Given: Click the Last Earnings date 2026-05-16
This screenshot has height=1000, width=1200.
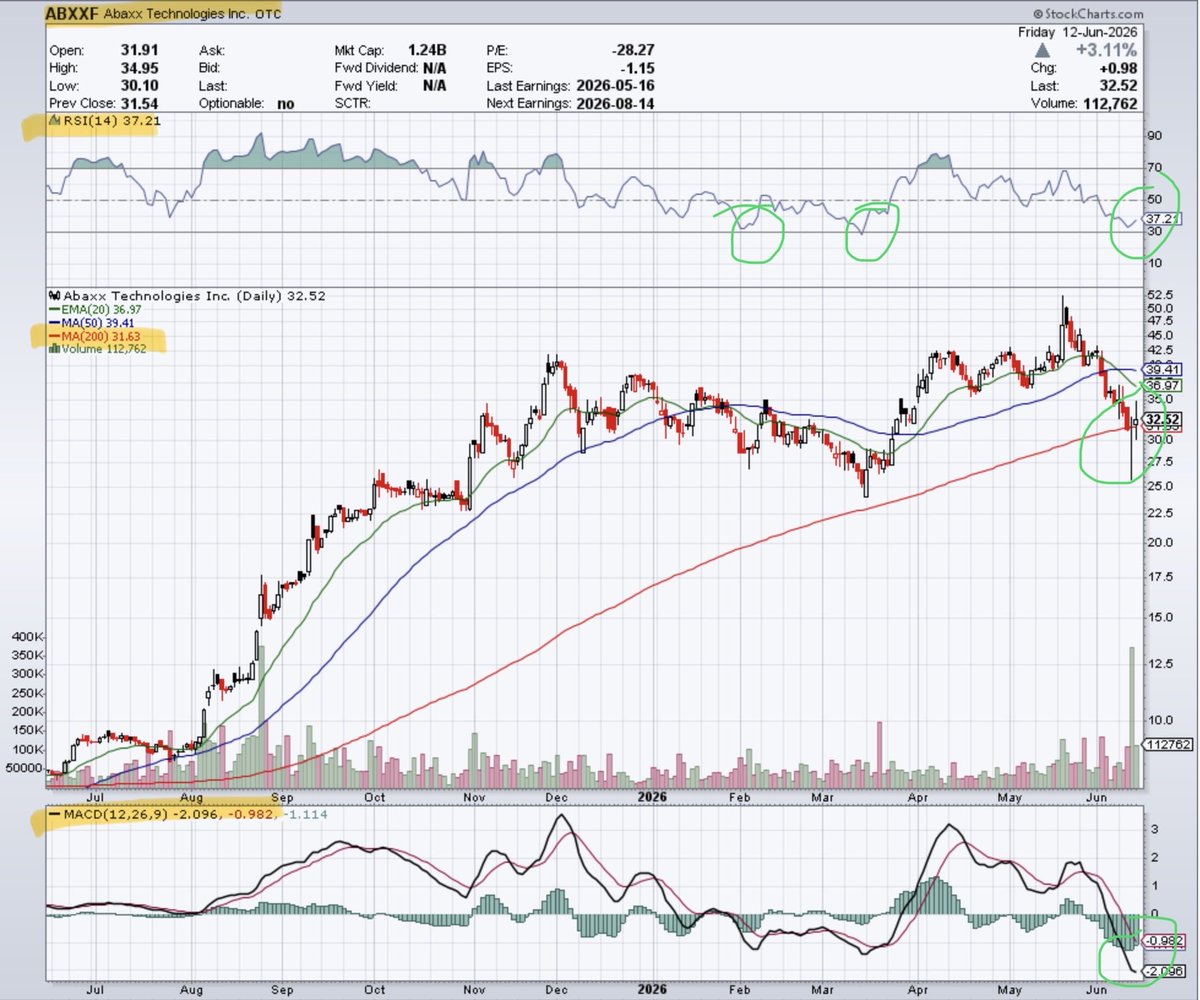Looking at the screenshot, I should (x=614, y=85).
